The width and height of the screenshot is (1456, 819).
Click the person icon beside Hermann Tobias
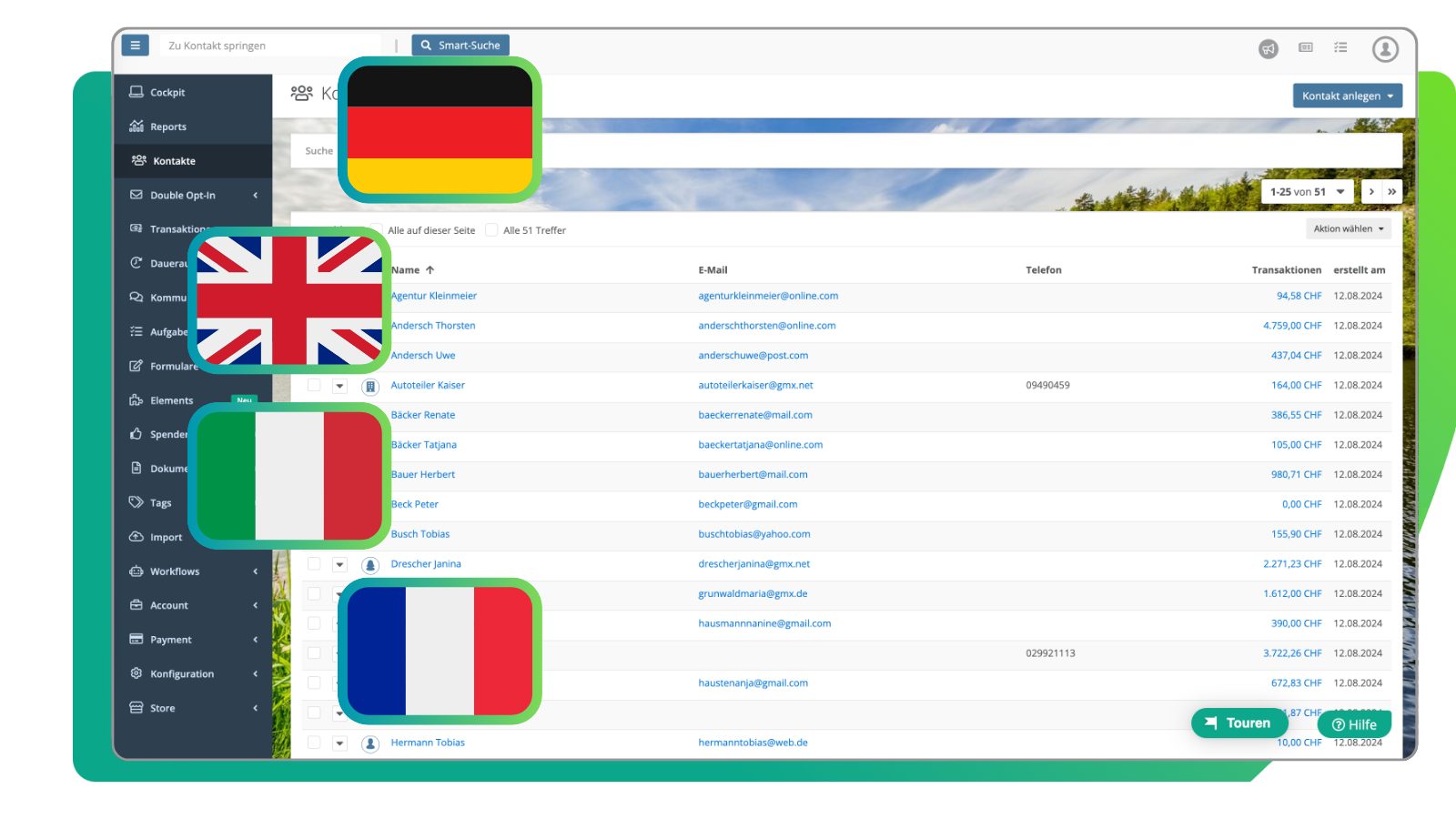point(370,743)
